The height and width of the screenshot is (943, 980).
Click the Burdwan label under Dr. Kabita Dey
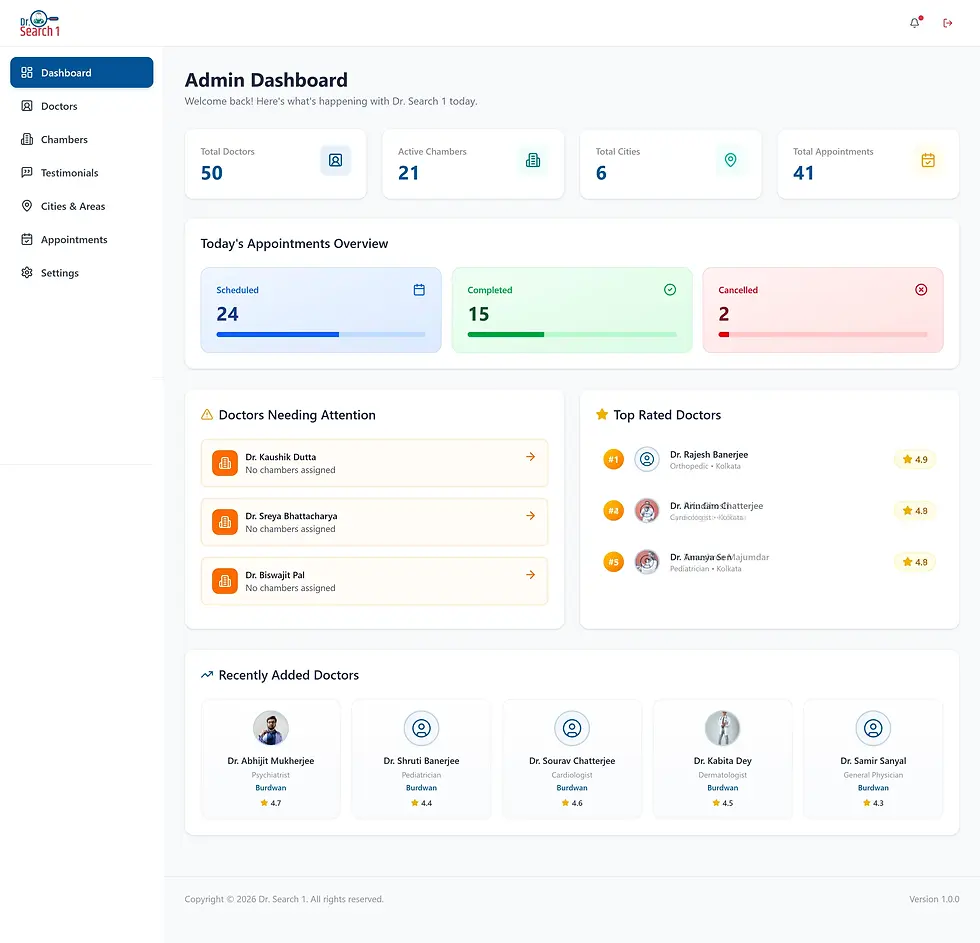(722, 787)
